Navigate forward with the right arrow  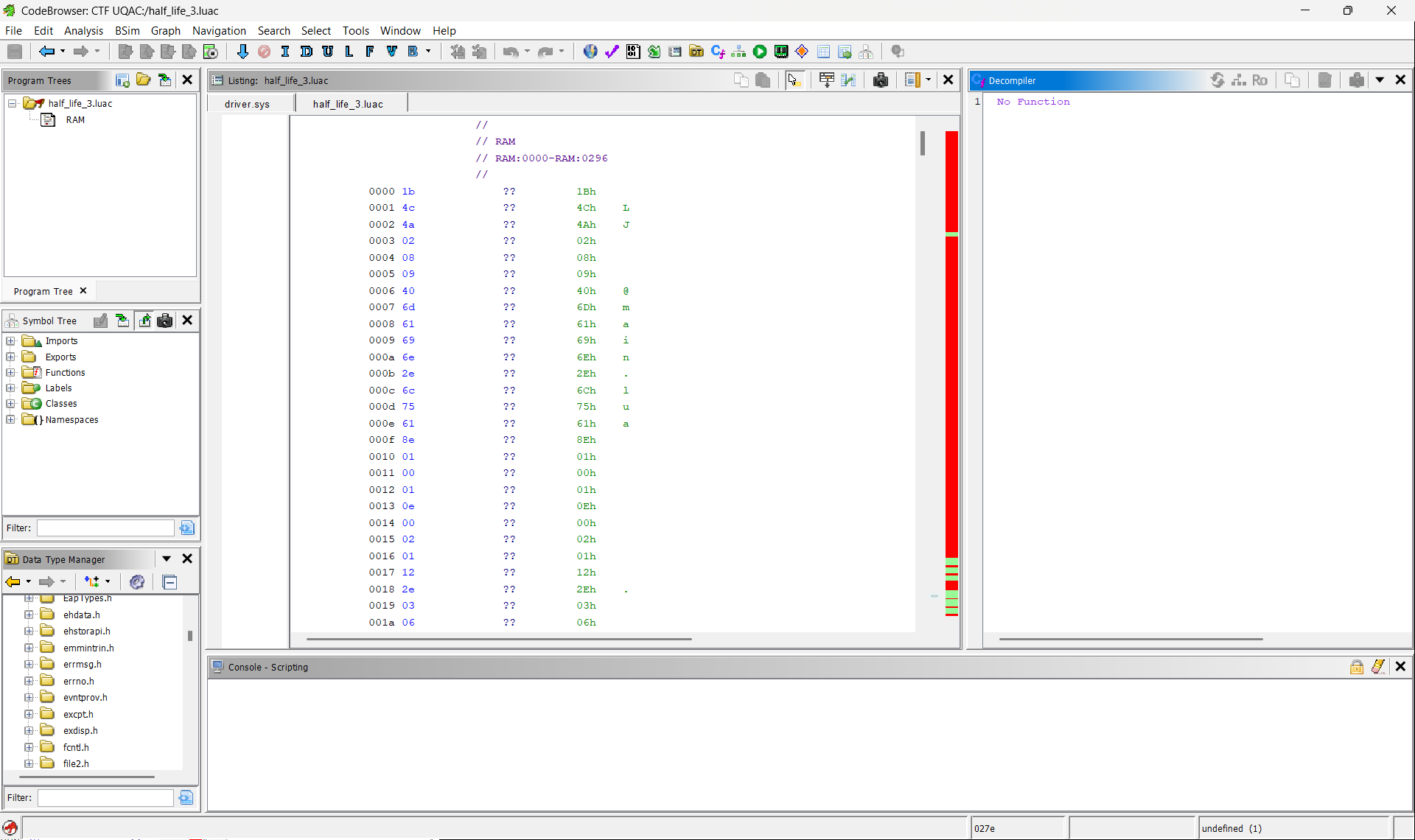(81, 52)
